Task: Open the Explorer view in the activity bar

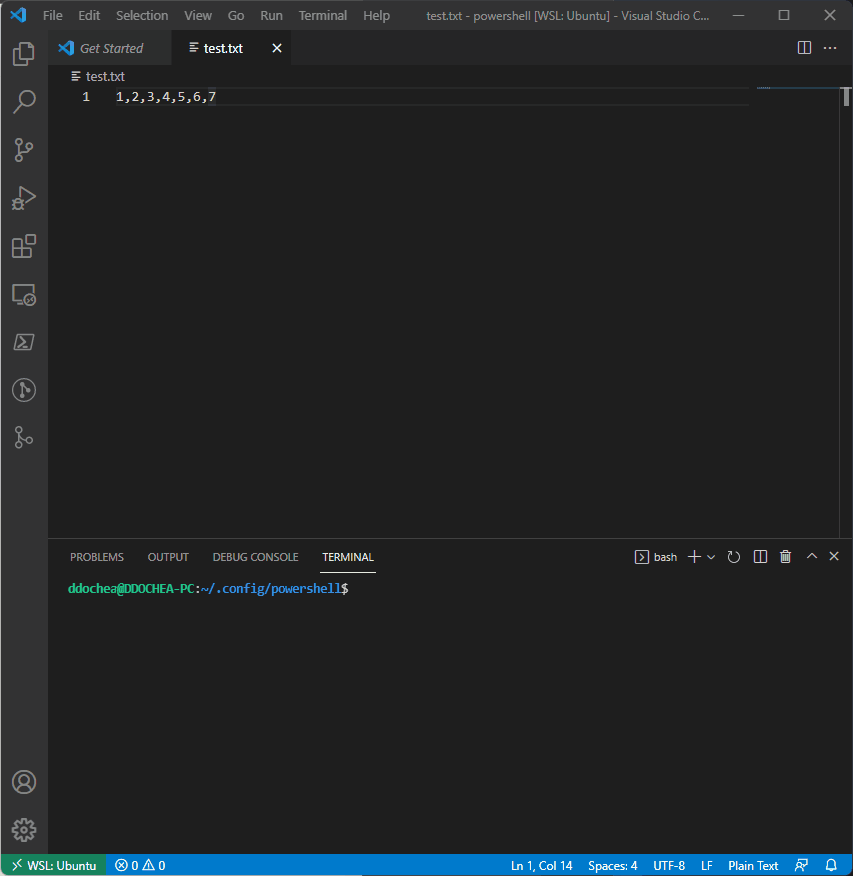Action: coord(24,54)
